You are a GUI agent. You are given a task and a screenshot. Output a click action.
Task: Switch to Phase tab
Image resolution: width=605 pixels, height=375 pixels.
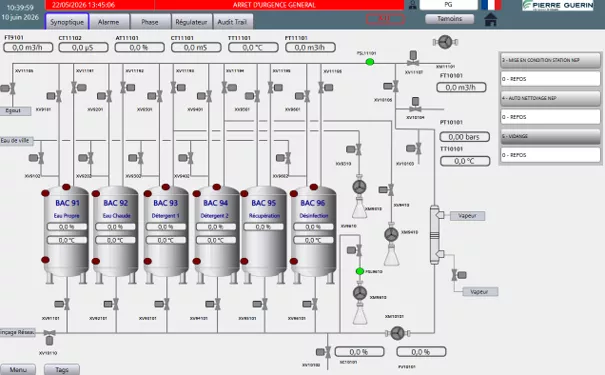point(150,22)
